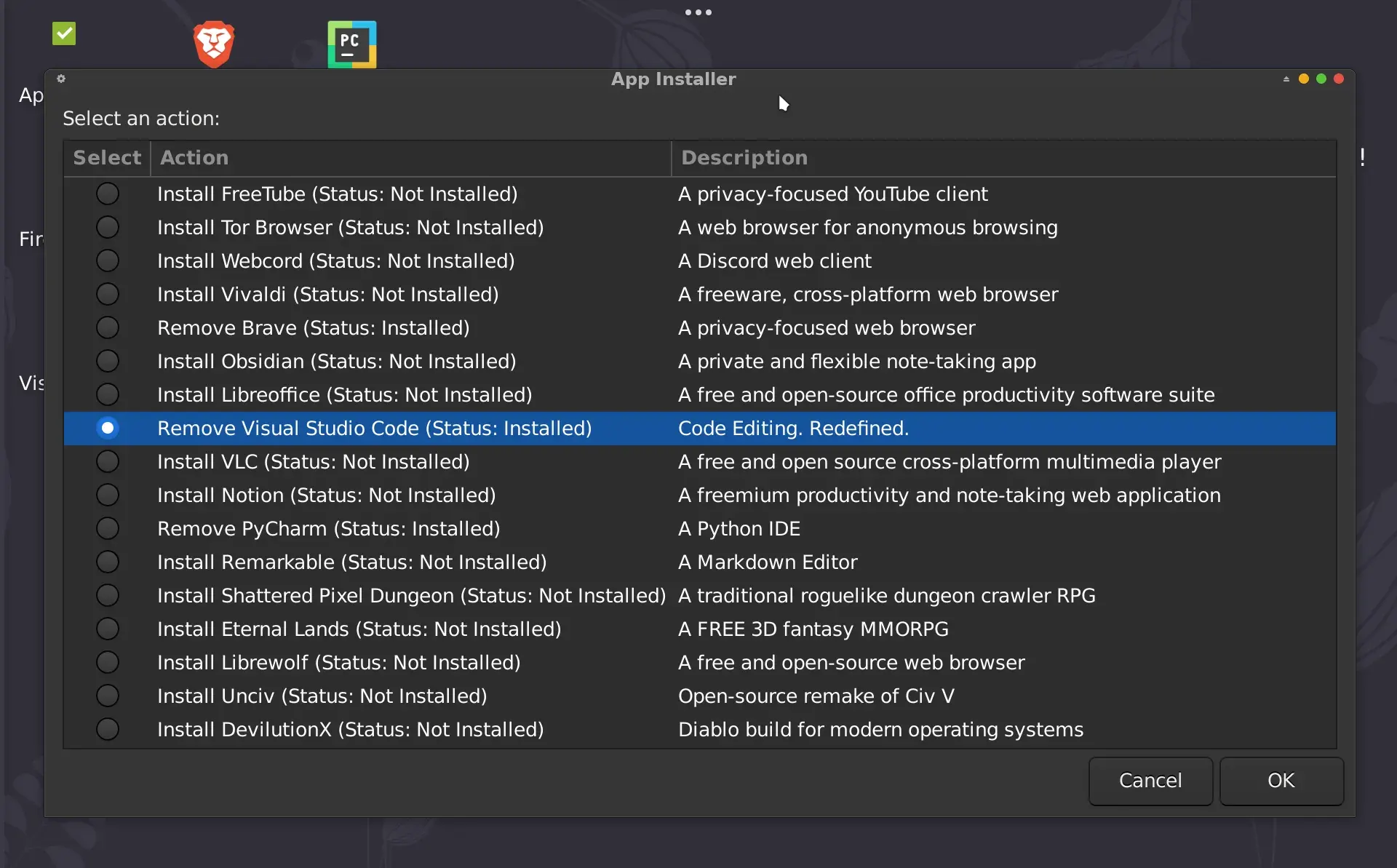Click 'A privacy-focused web browser' description
The image size is (1397, 868).
[827, 328]
